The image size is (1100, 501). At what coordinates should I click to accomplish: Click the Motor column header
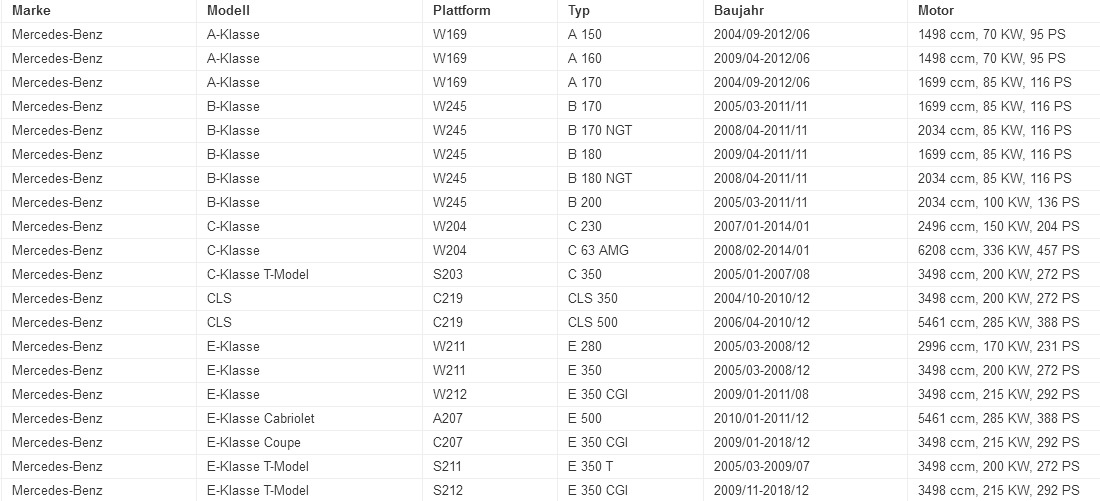936,10
